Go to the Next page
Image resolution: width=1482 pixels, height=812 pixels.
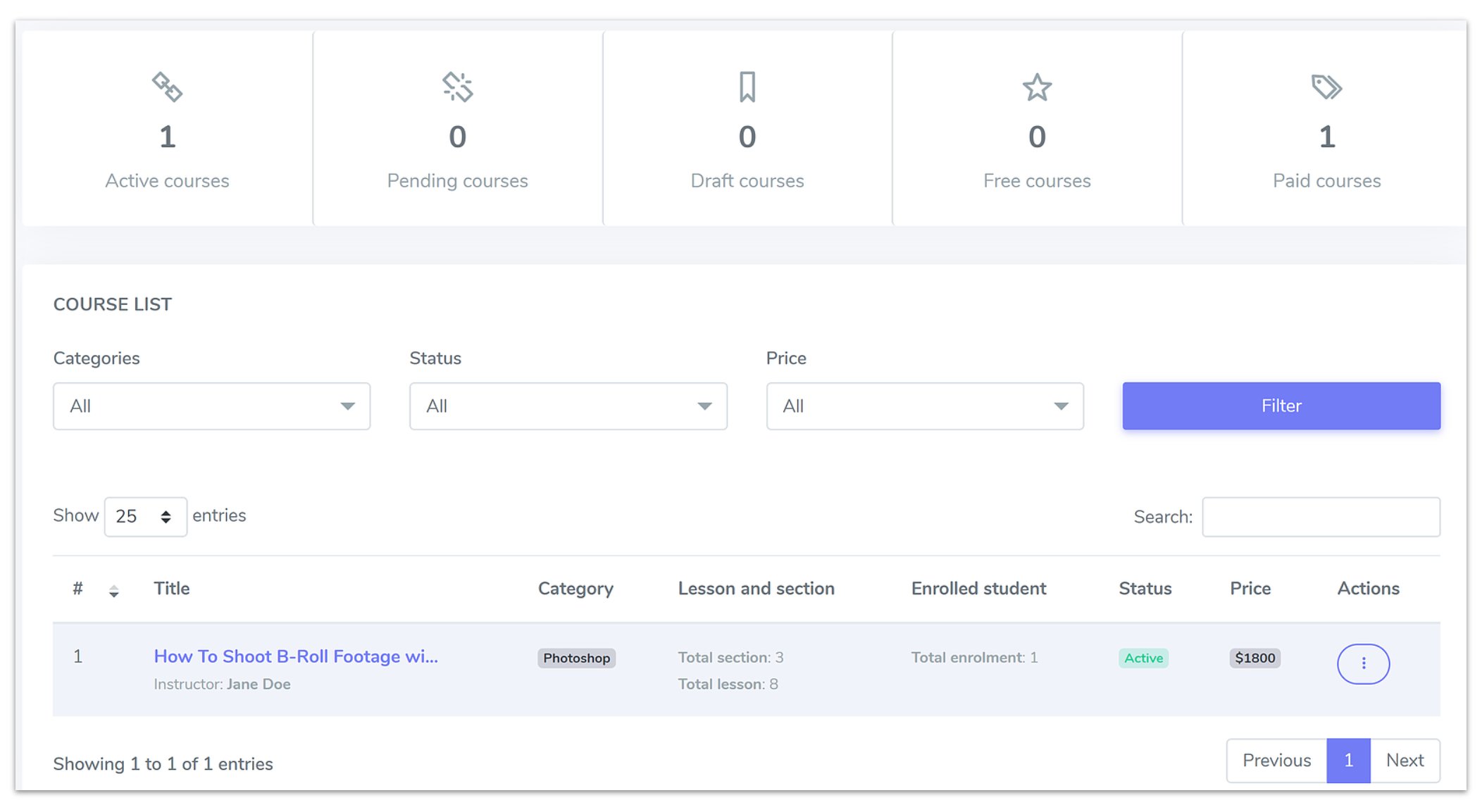(x=1405, y=761)
